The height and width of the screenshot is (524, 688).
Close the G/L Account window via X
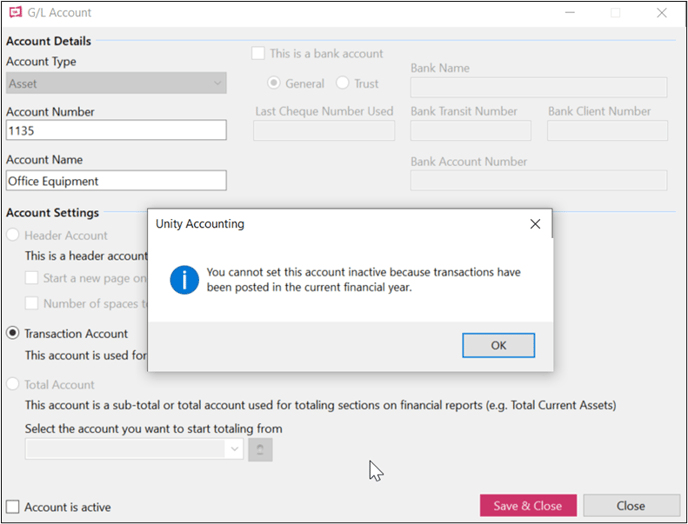[x=662, y=13]
